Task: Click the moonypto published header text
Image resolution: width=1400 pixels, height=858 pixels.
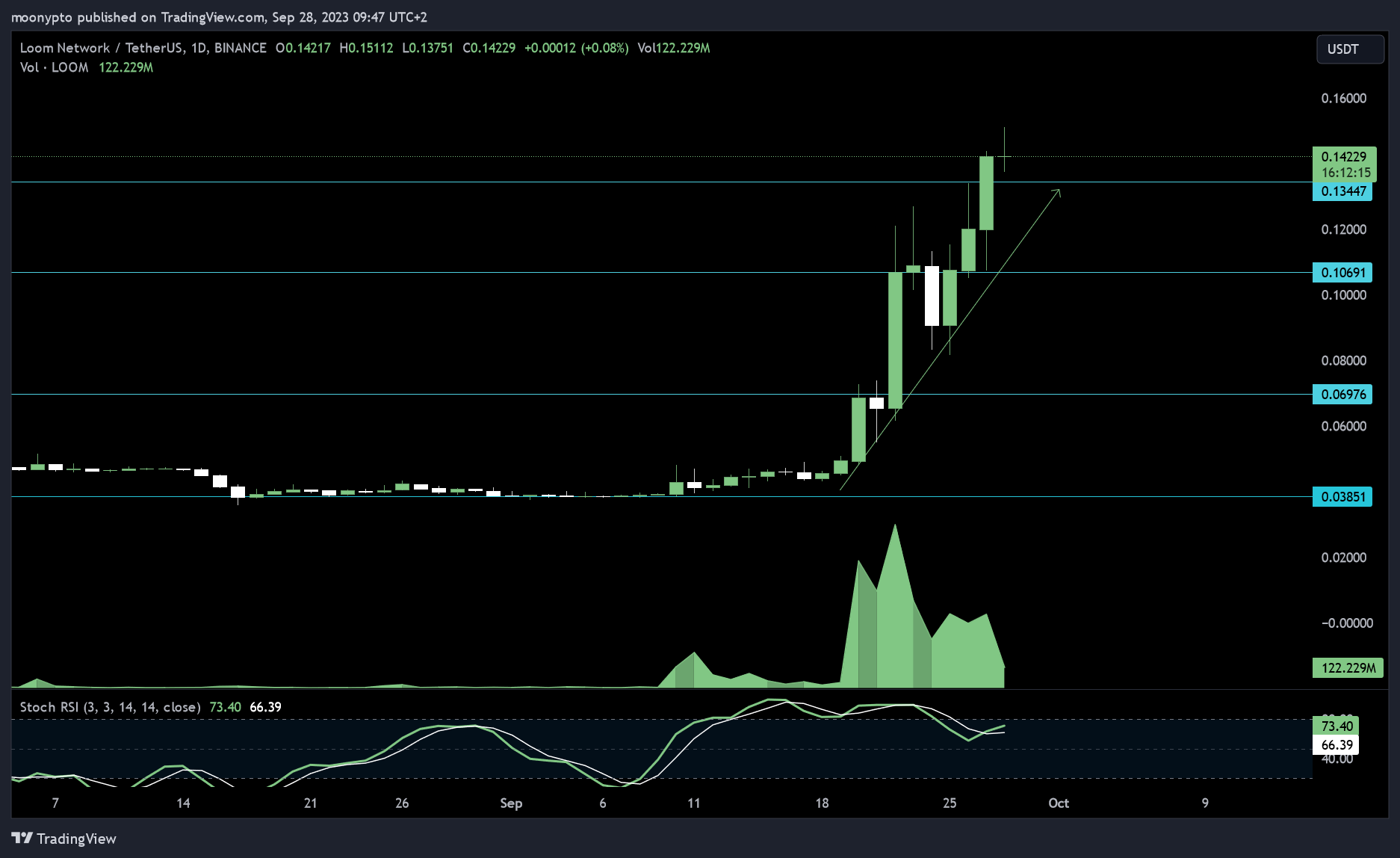Action: click(x=219, y=17)
